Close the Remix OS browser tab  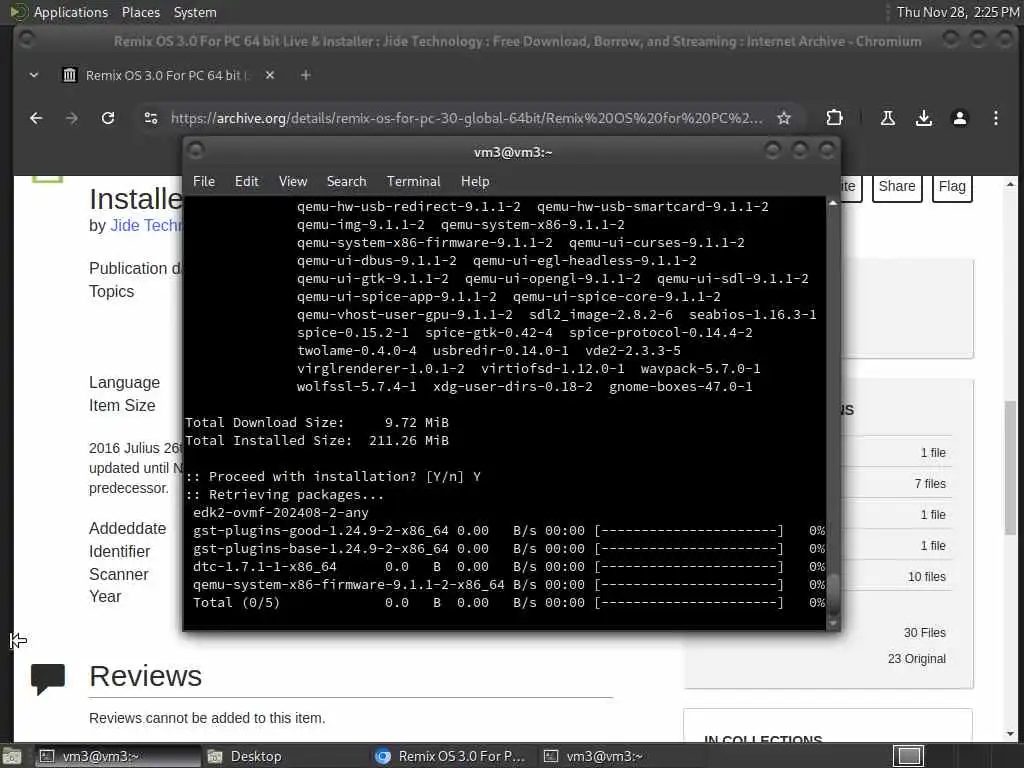coord(270,75)
